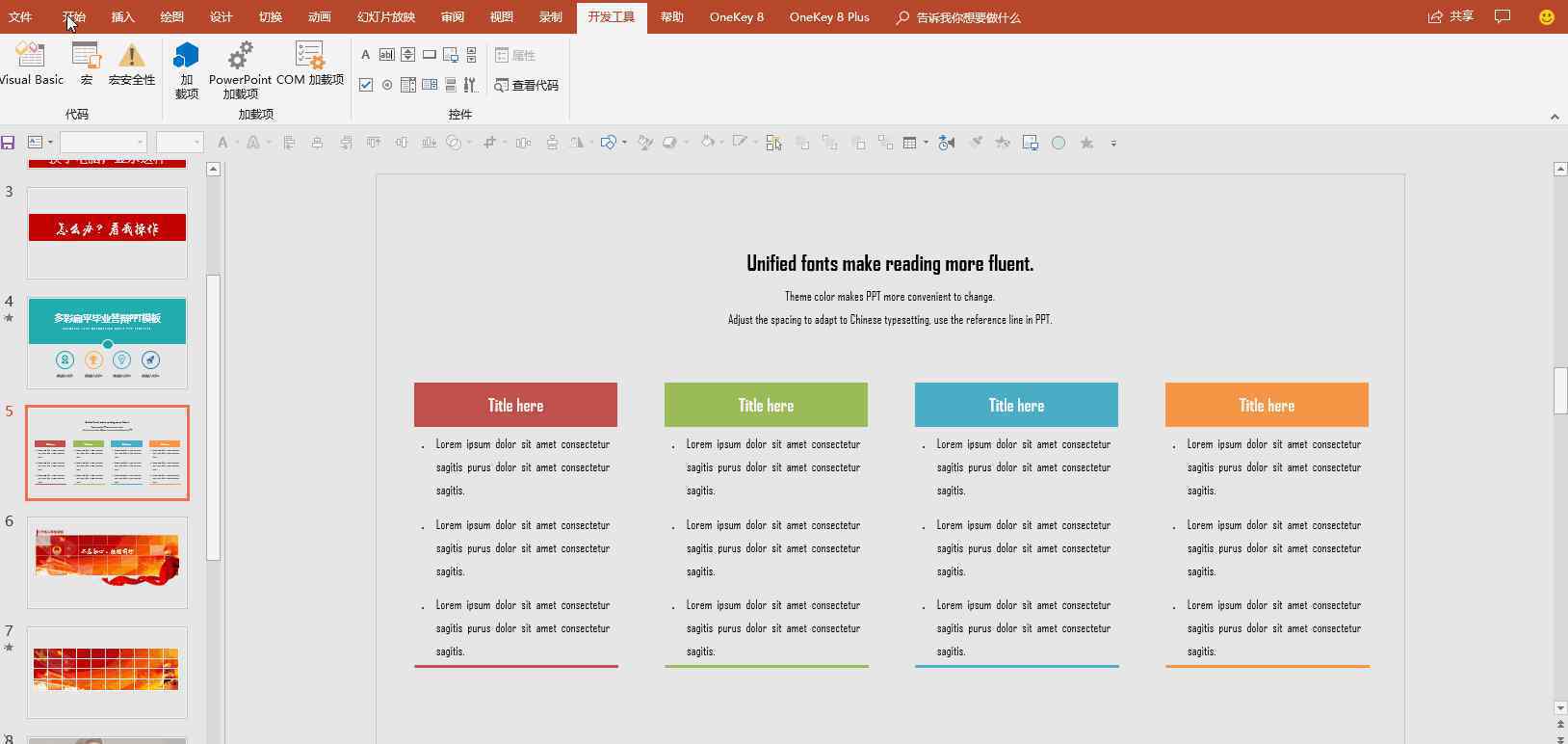
Task: Switch to the 开始 tab
Action: [x=74, y=16]
